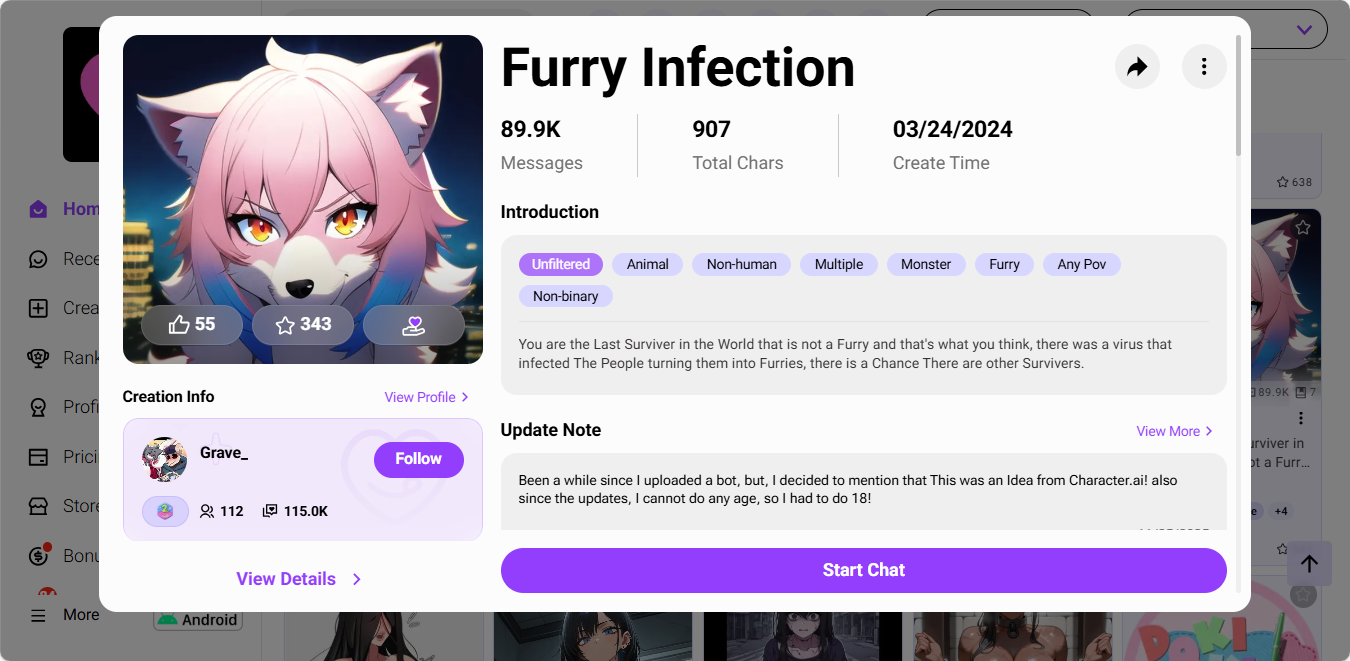This screenshot has height=661, width=1350.
Task: Open the three-dot more options menu
Action: pos(1204,67)
